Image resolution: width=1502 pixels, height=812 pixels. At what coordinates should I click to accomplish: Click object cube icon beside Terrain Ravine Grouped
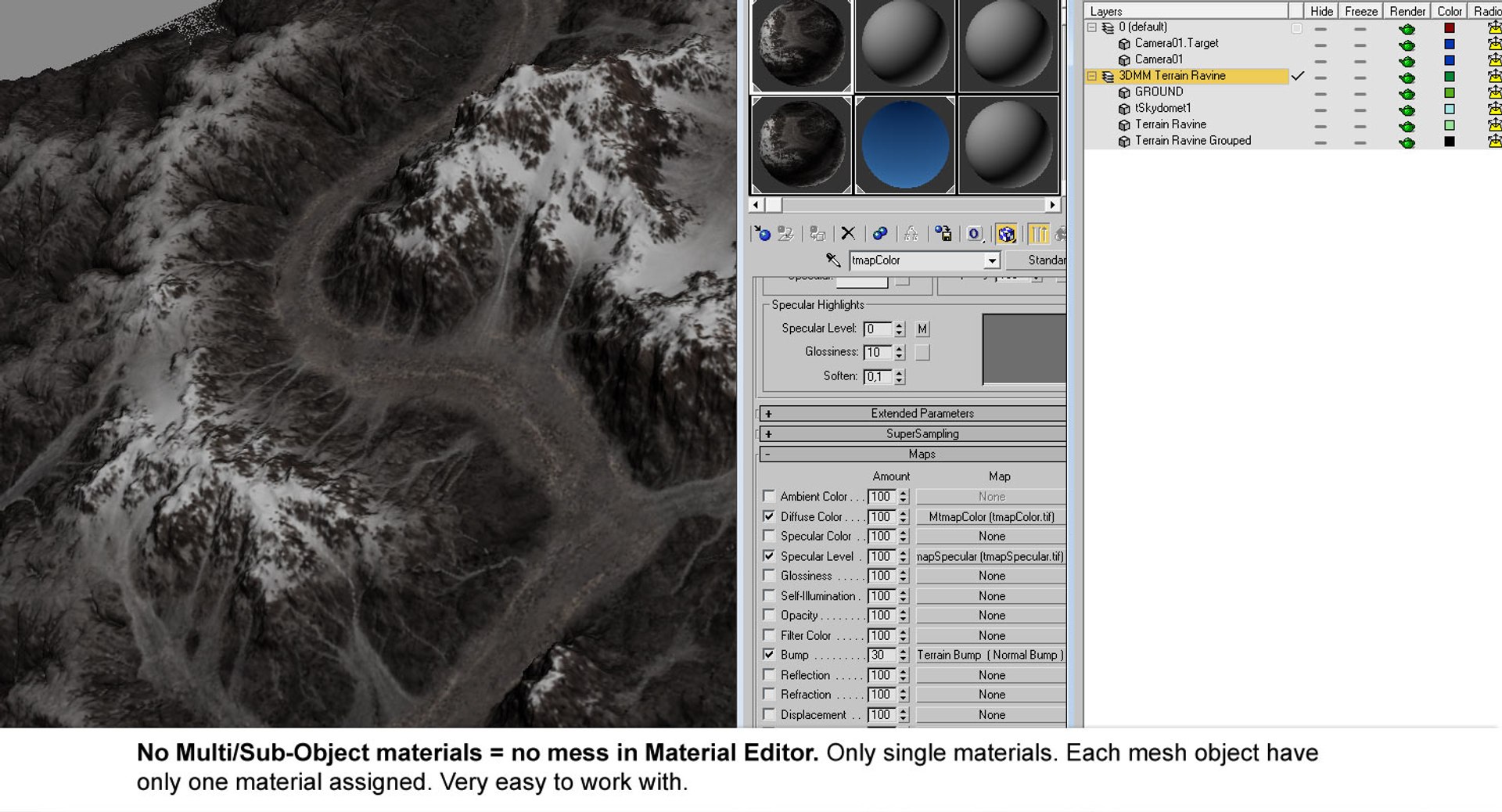pyautogui.click(x=1124, y=142)
